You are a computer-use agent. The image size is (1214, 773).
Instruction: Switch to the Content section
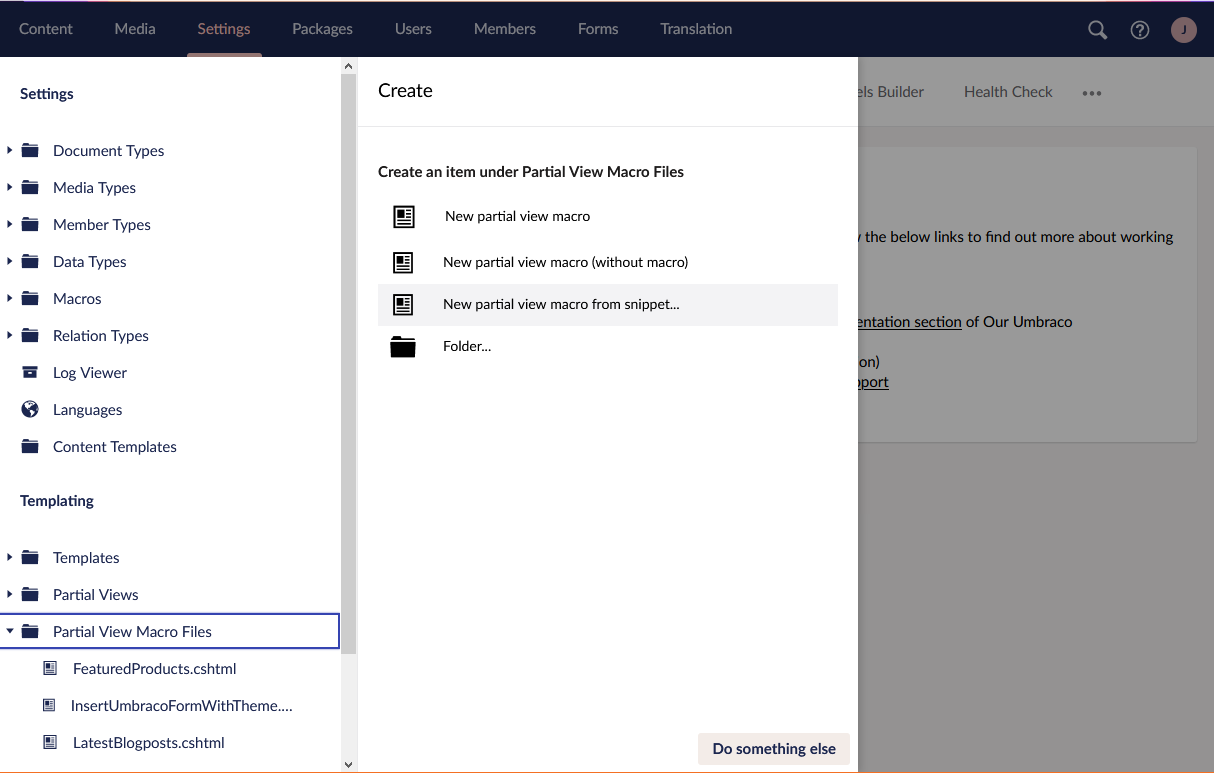[x=46, y=29]
